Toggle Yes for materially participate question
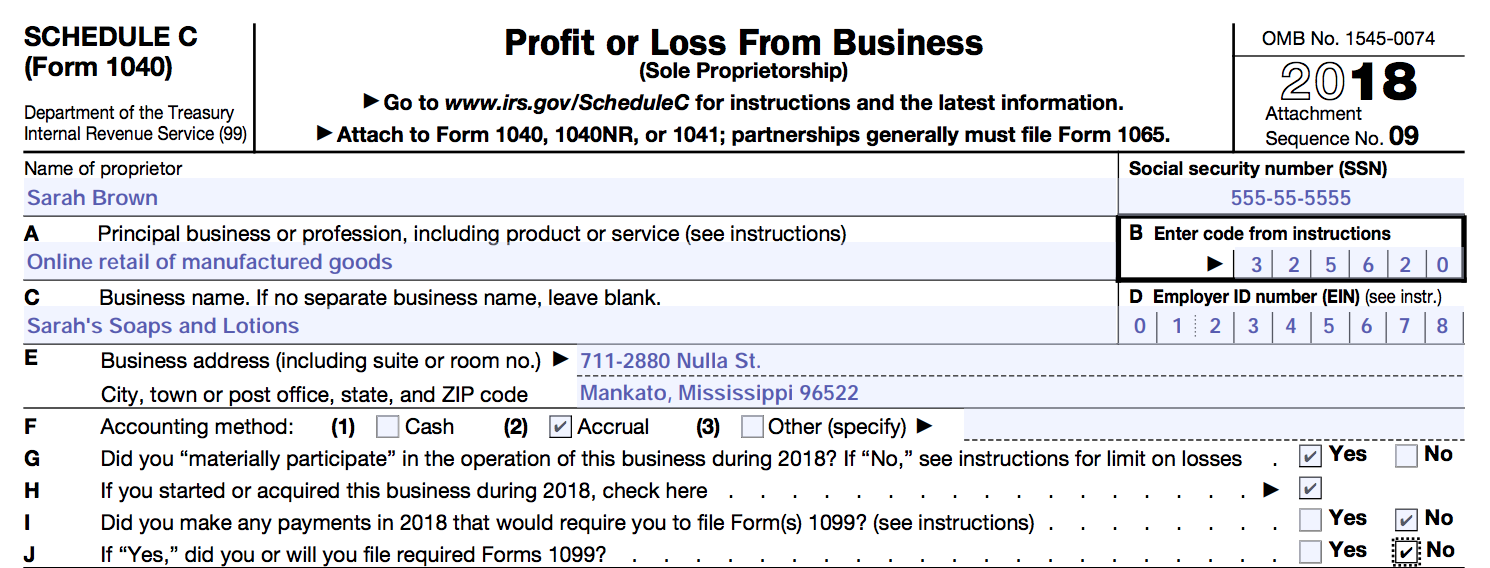Screen dimensions: 1490x568 (x=1309, y=457)
